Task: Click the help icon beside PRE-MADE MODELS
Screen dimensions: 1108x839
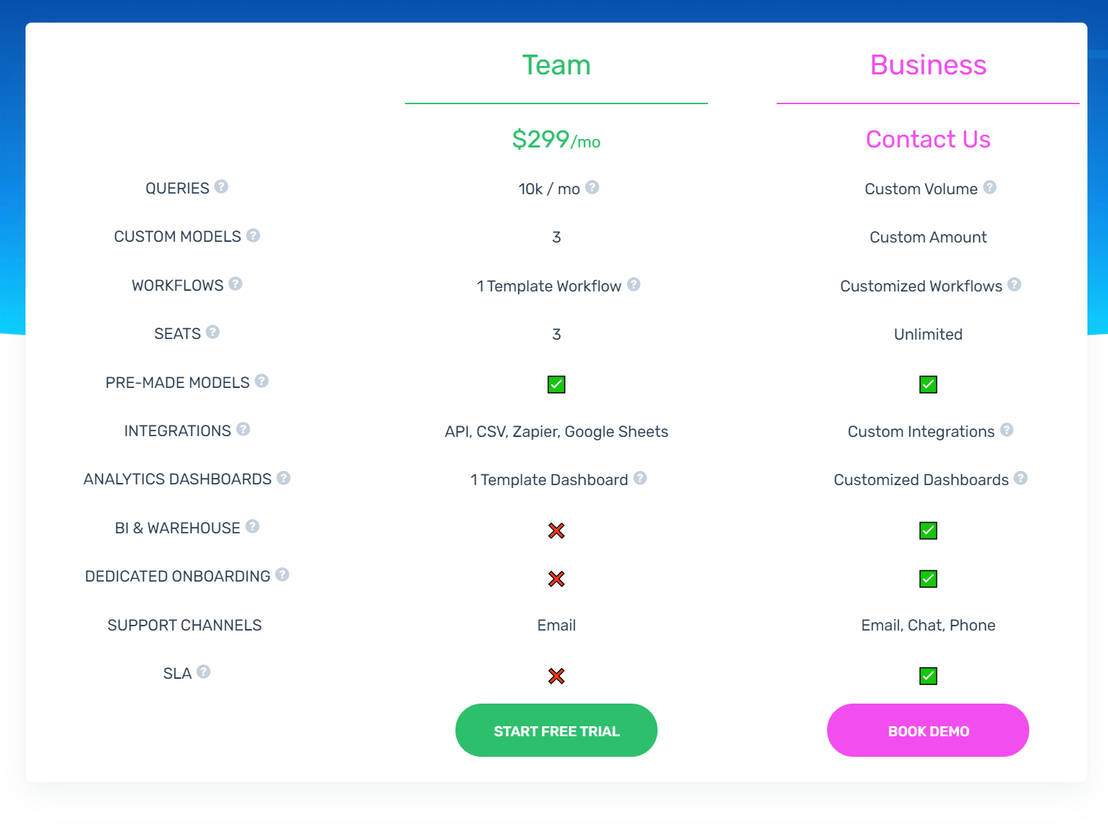Action: pyautogui.click(x=261, y=381)
